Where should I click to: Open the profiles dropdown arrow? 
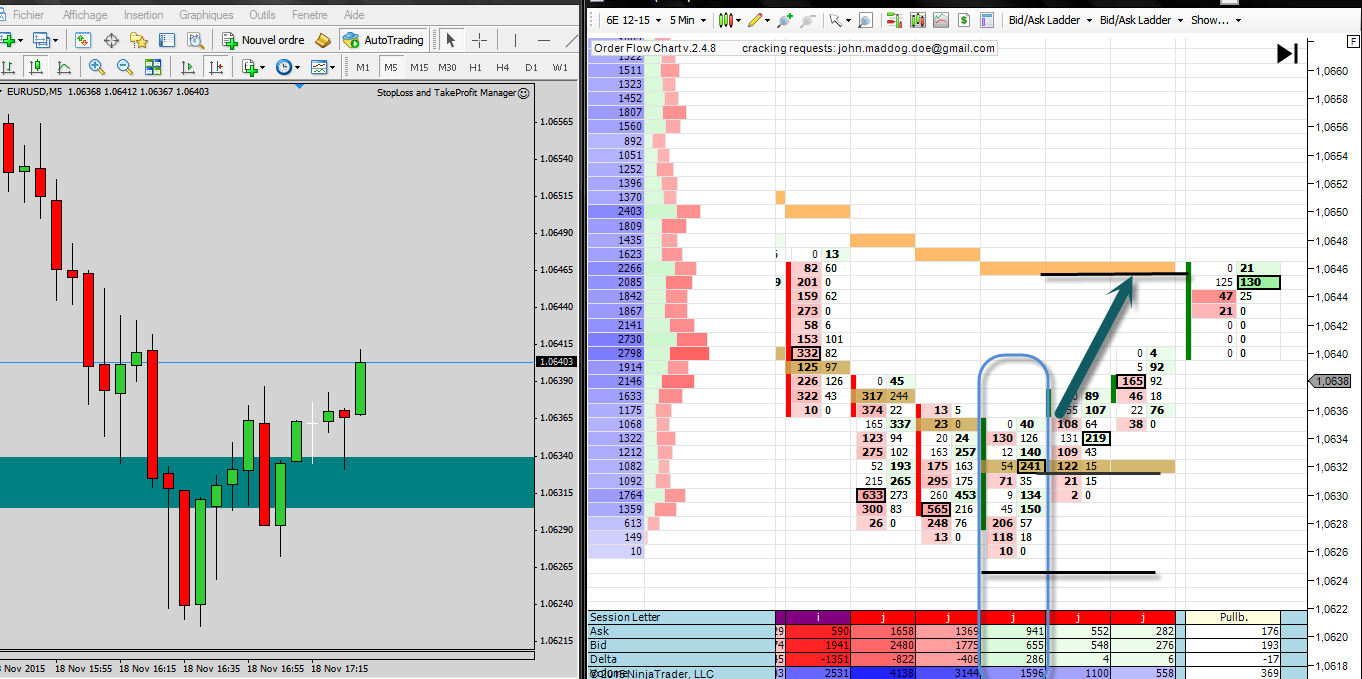(54, 40)
